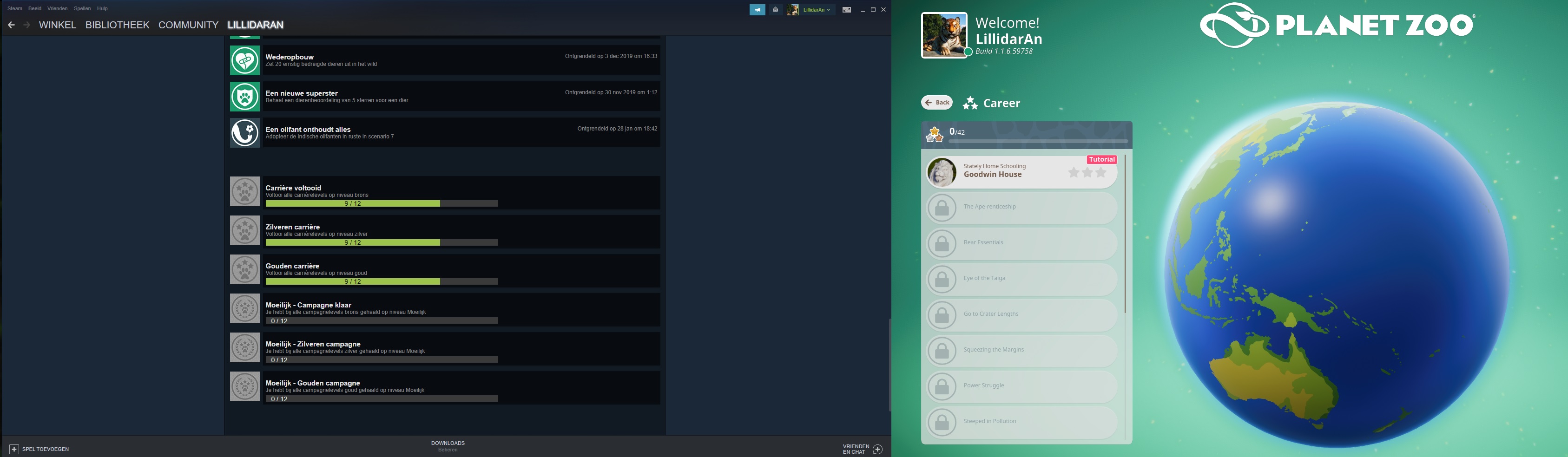This screenshot has height=457, width=1568.
Task: Click 'Power Struggle' scenario label
Action: coord(984,385)
